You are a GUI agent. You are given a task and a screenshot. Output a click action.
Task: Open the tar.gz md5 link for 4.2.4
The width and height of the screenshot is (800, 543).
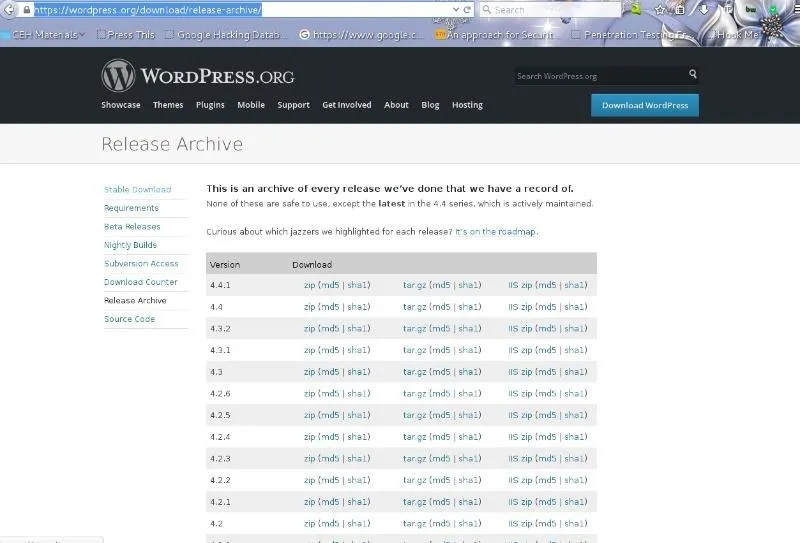441,437
